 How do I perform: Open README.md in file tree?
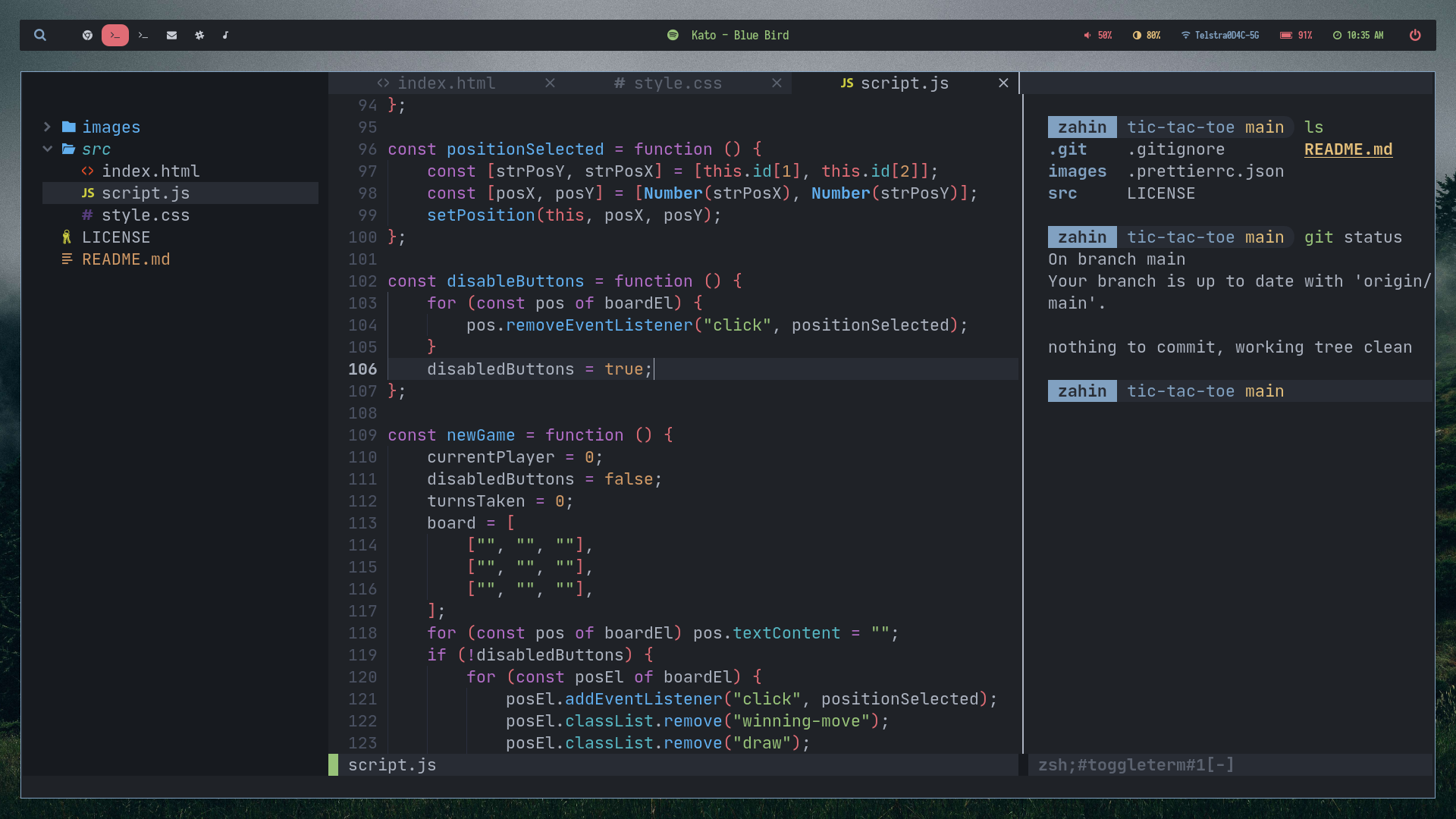pyautogui.click(x=126, y=259)
